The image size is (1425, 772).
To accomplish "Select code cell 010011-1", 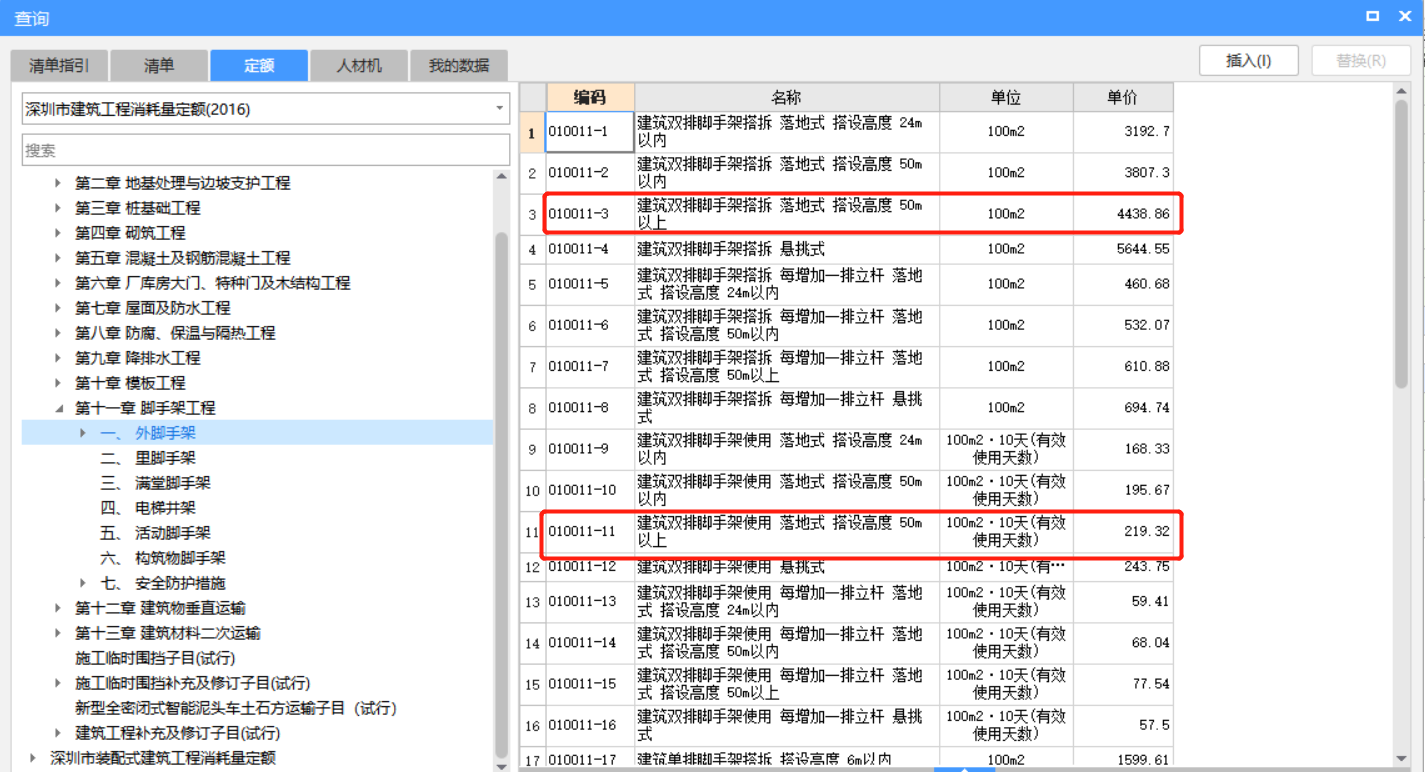I will [590, 132].
